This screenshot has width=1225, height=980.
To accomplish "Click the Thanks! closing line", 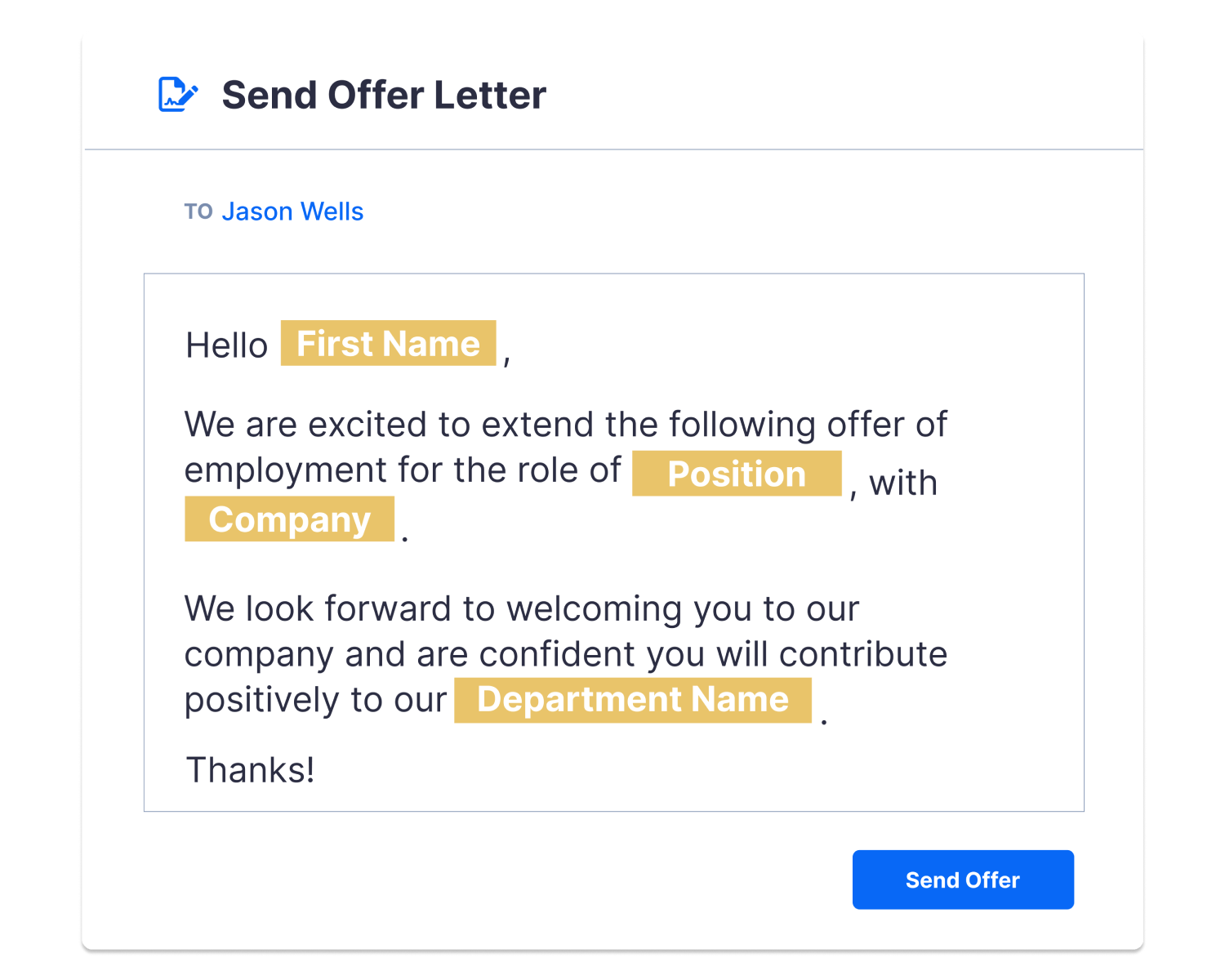I will 250,768.
